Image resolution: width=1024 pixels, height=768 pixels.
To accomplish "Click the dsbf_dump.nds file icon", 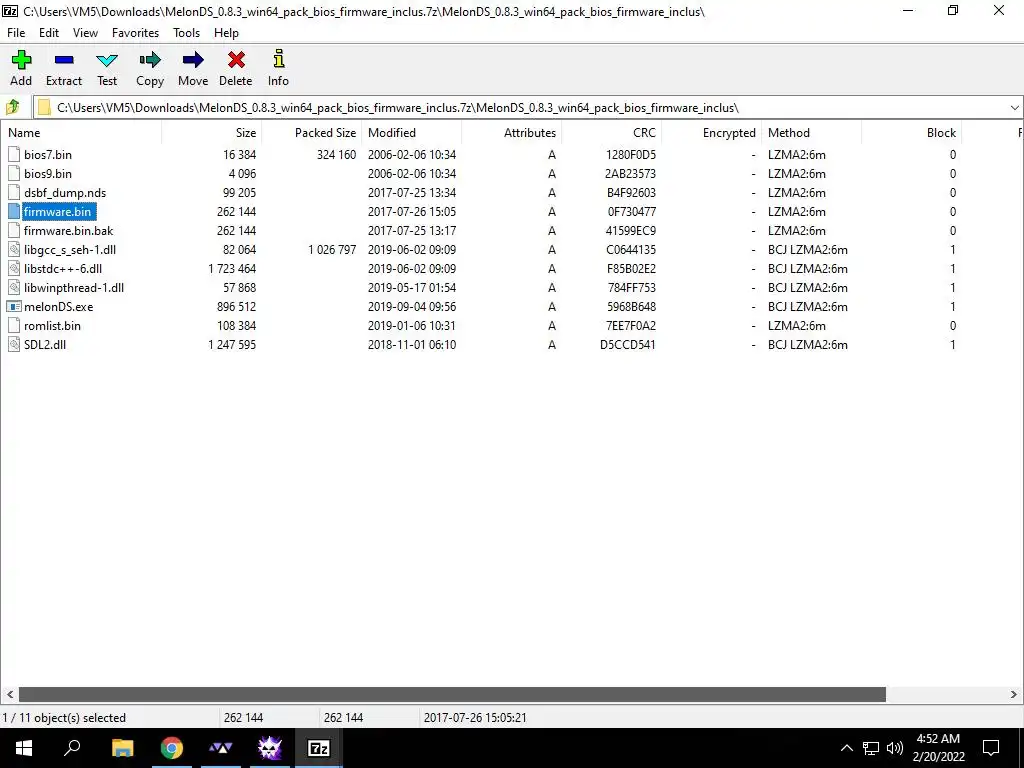I will tap(14, 192).
